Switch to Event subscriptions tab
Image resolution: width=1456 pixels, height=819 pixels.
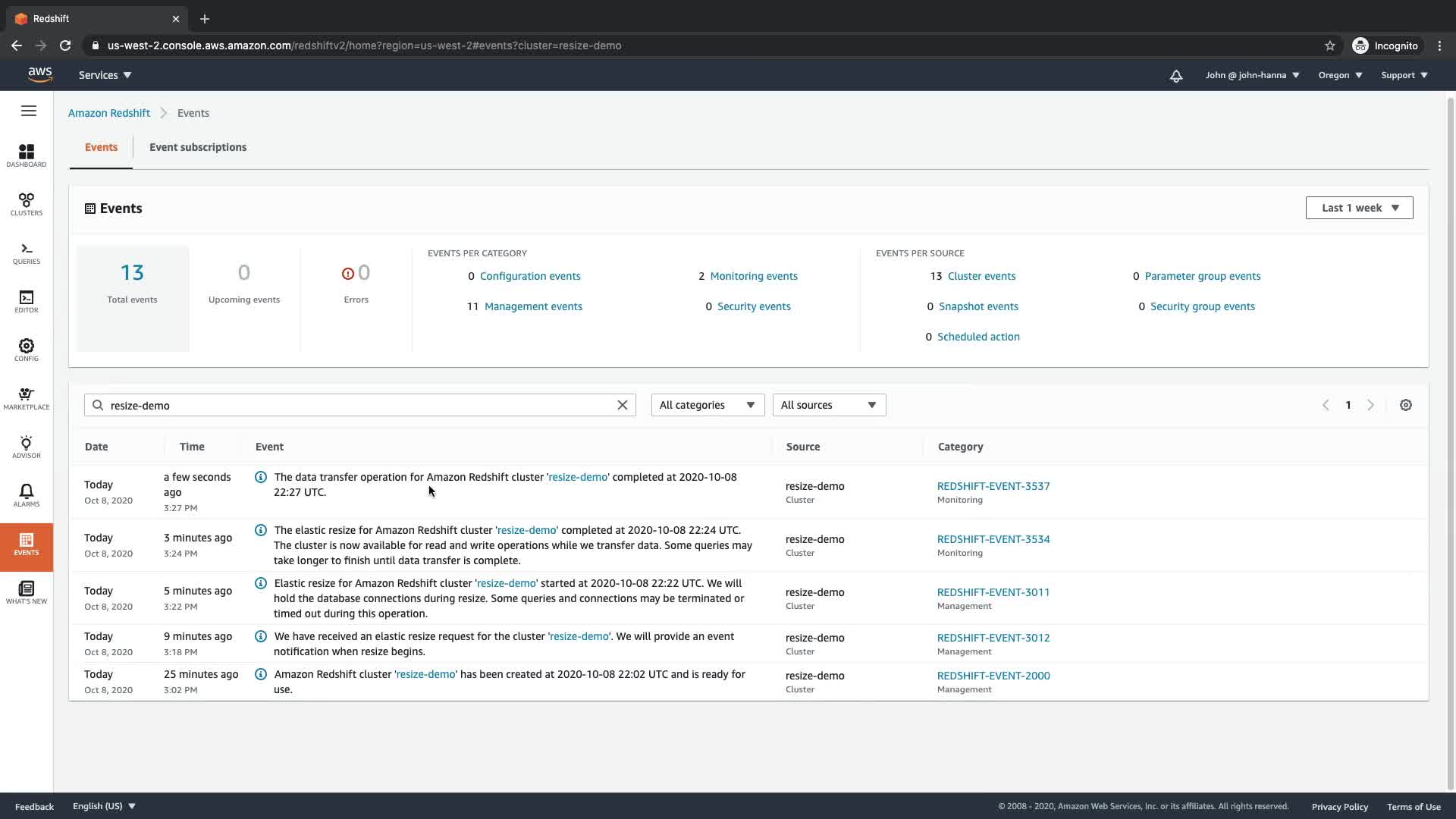(x=197, y=147)
